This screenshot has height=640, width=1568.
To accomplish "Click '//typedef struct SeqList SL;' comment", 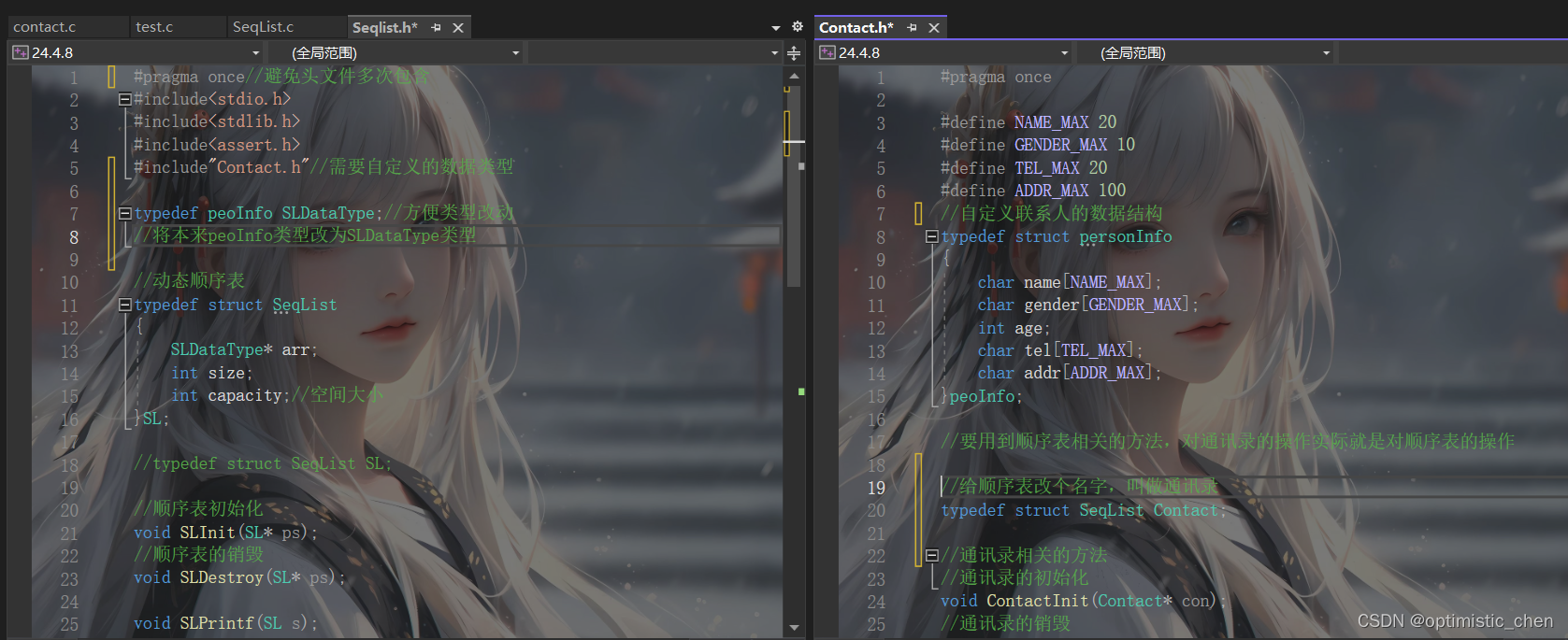I will [263, 464].
